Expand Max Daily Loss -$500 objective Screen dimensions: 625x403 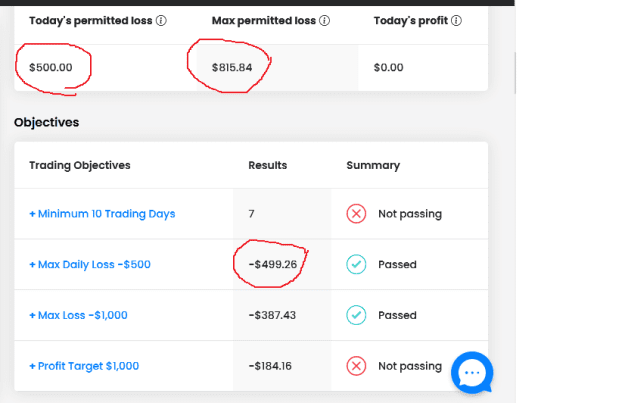click(x=90, y=265)
